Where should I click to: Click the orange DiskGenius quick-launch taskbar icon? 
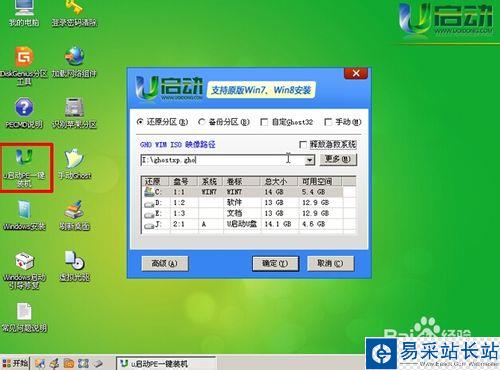[x=69, y=363]
